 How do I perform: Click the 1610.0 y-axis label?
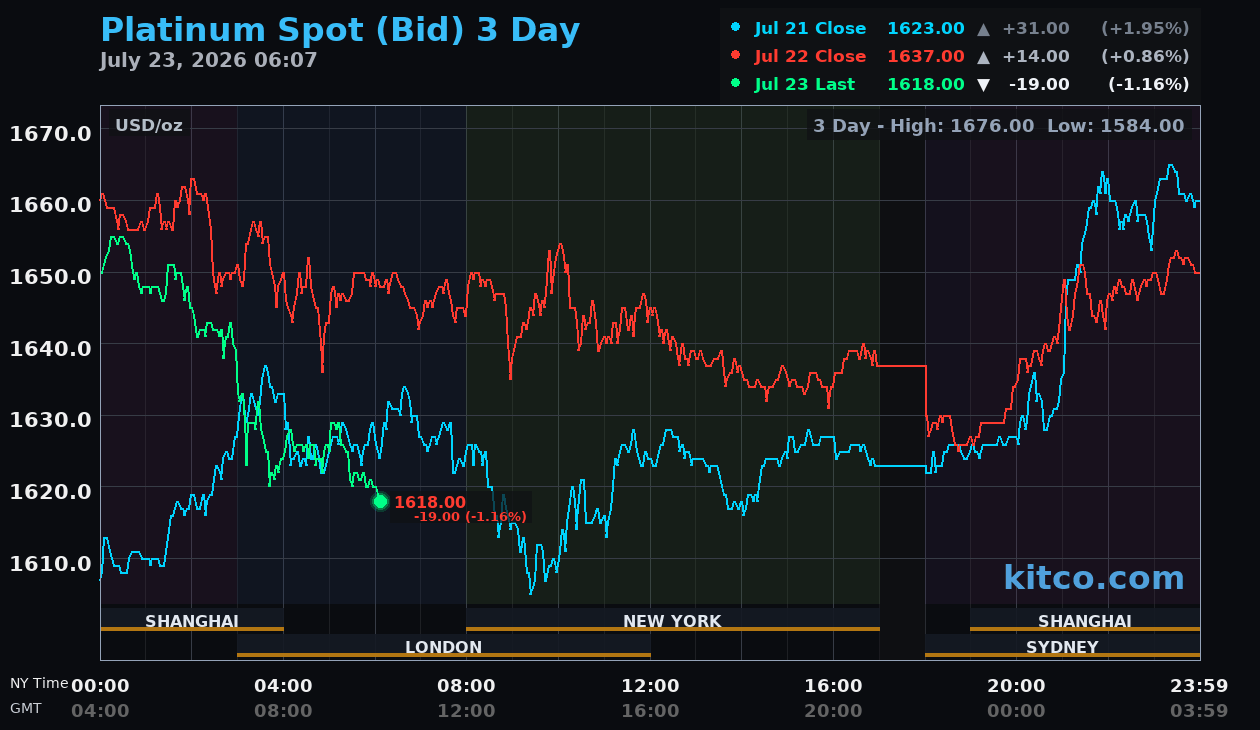(51, 563)
